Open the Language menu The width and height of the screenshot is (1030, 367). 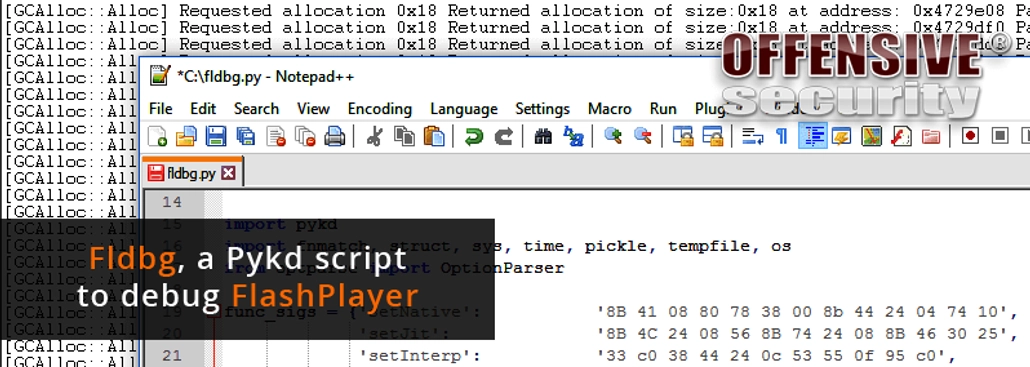(464, 109)
